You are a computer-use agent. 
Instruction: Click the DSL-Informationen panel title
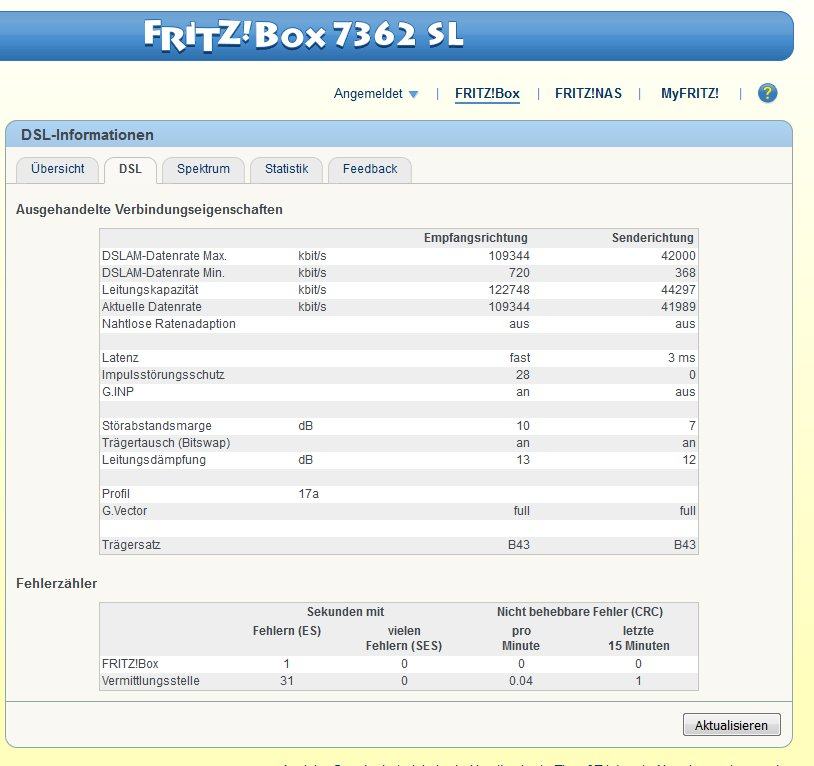(x=87, y=135)
